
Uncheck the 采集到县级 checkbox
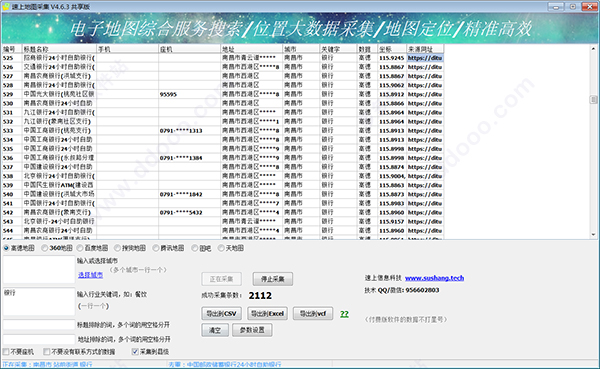(150, 351)
